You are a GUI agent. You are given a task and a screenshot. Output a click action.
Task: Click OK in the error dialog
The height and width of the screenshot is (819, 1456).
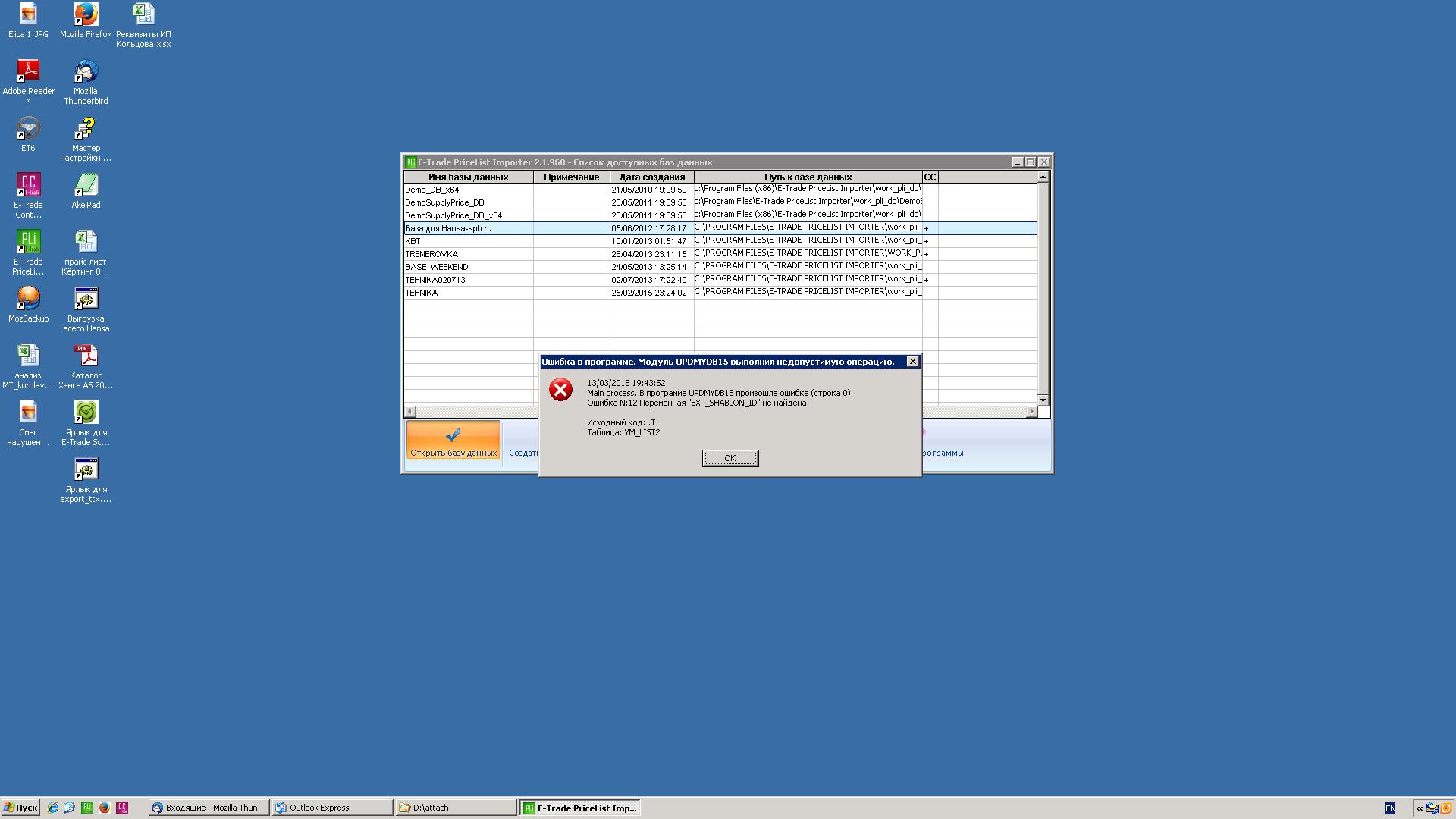pyautogui.click(x=730, y=458)
